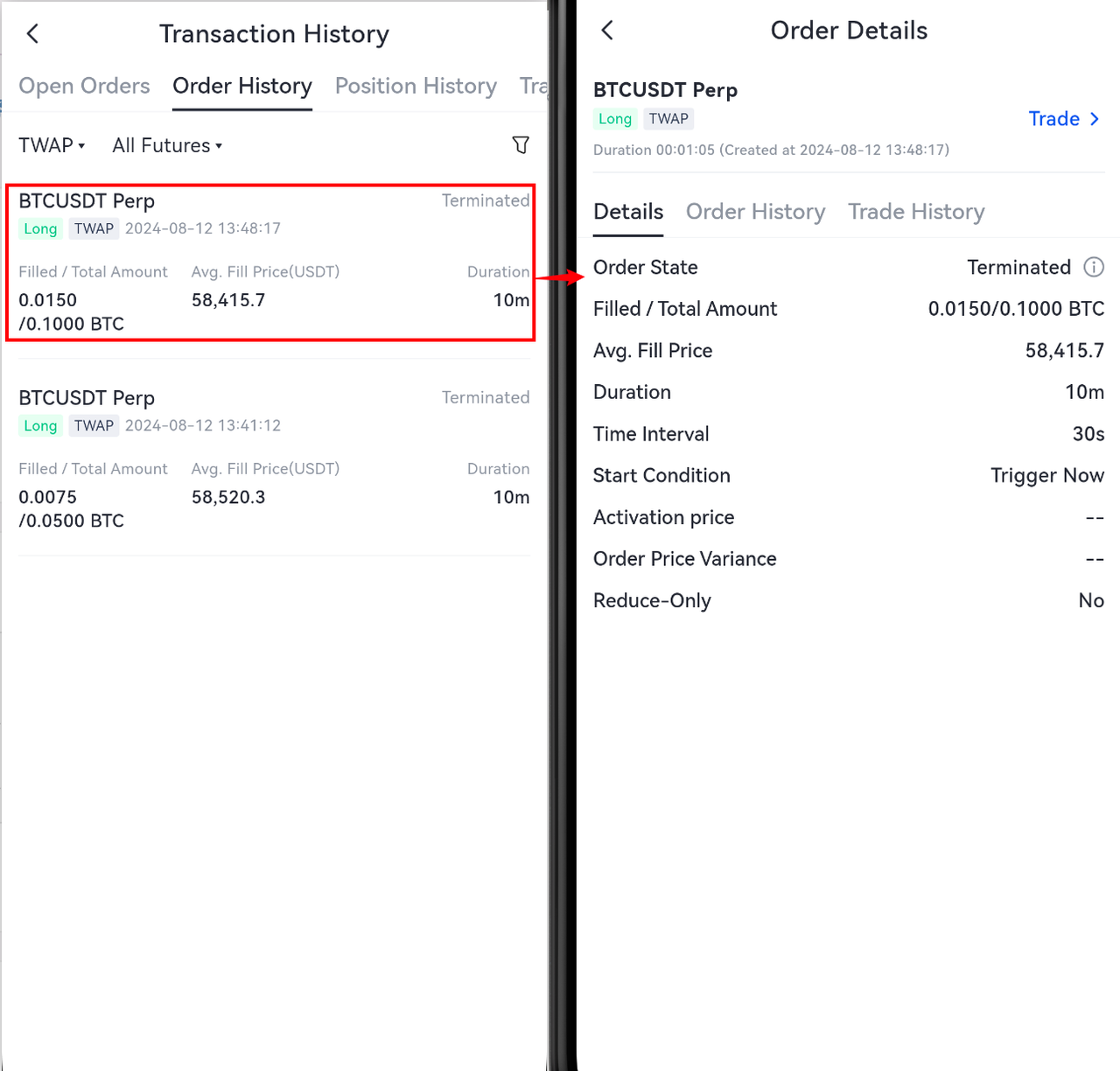Expand the All Futures dropdown
Viewport: 1120px width, 1071px height.
point(167,145)
